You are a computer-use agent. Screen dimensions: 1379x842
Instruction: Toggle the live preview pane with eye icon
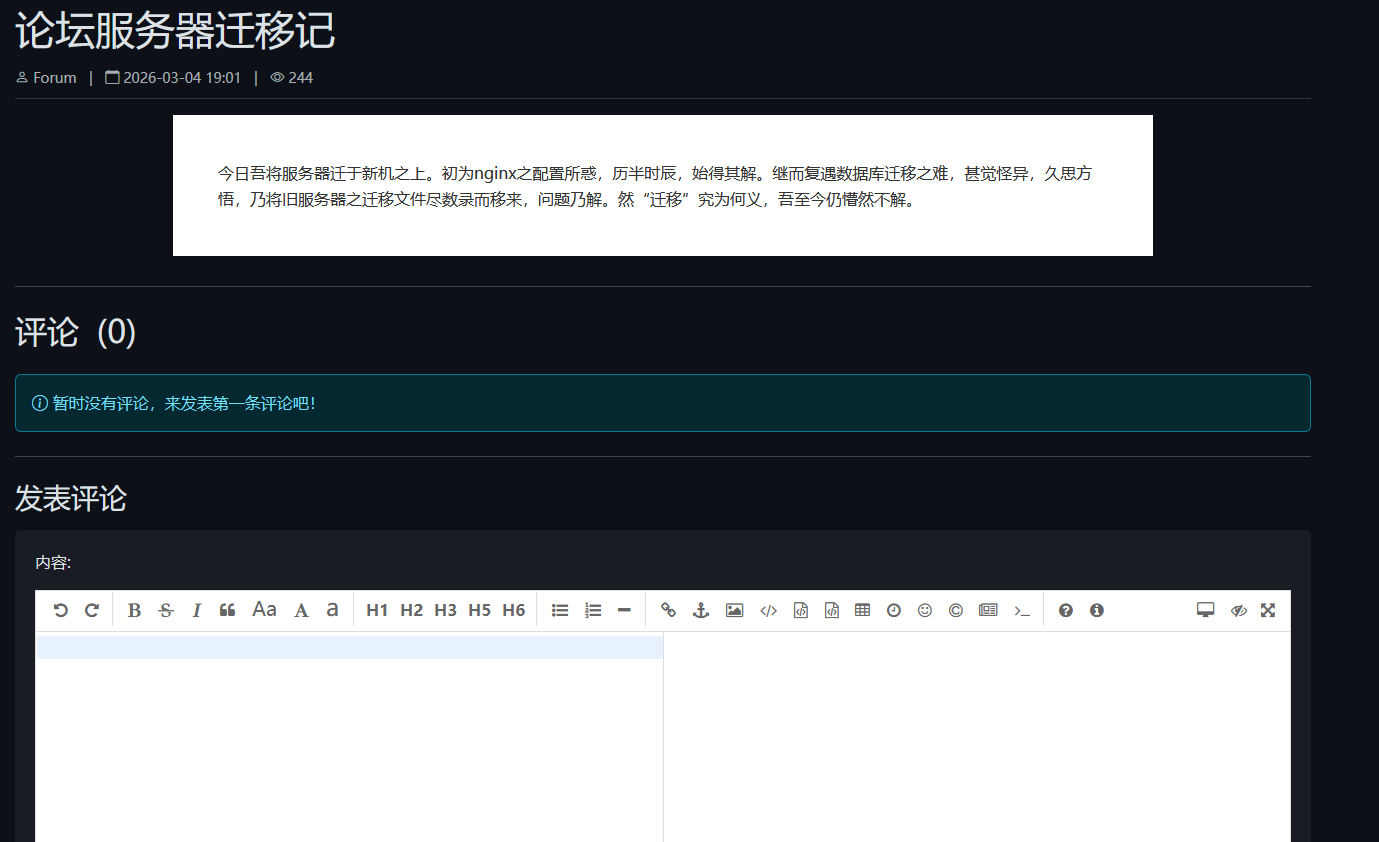[x=1239, y=610]
